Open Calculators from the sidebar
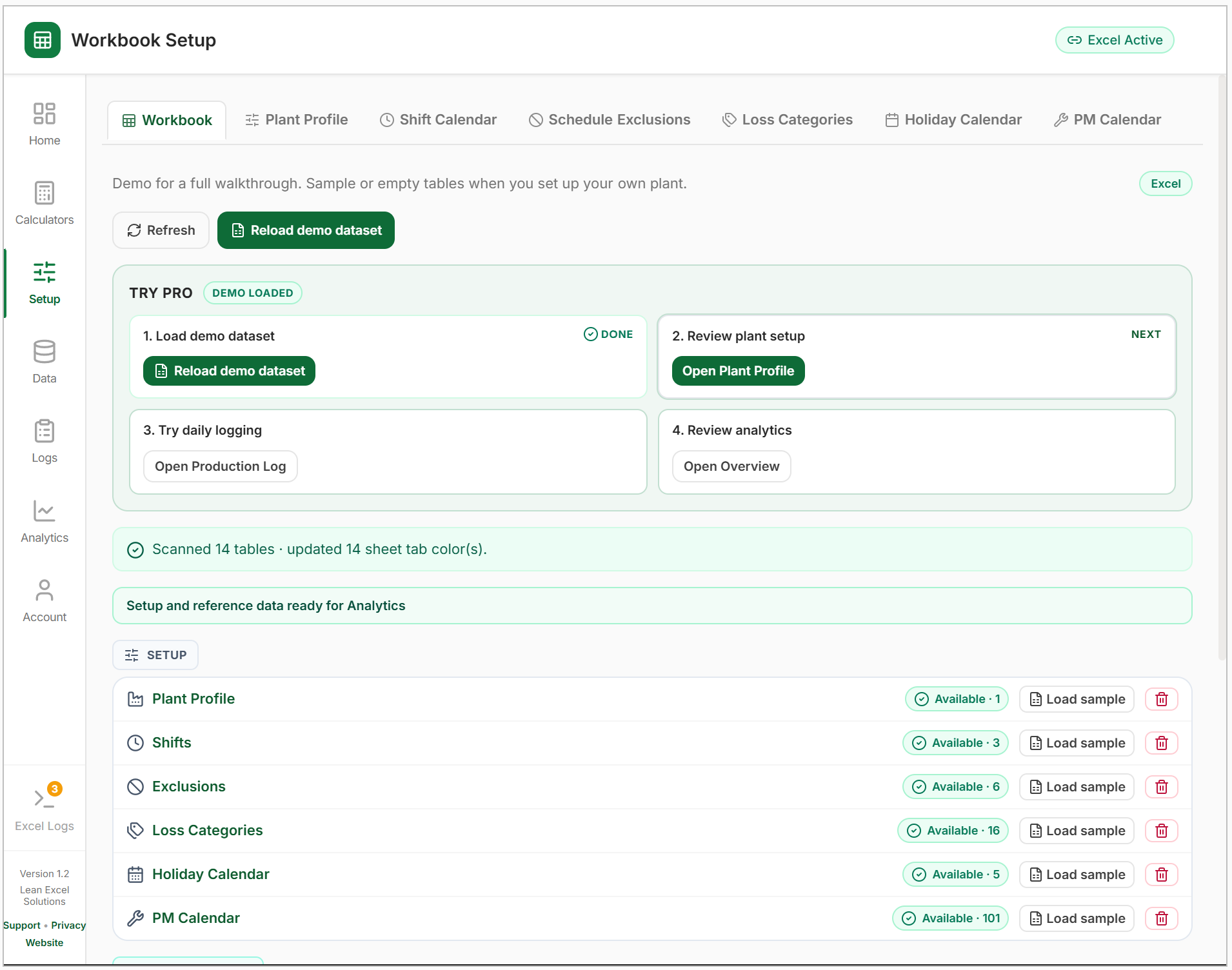Screen dimensions: 1232x970 [x=45, y=204]
